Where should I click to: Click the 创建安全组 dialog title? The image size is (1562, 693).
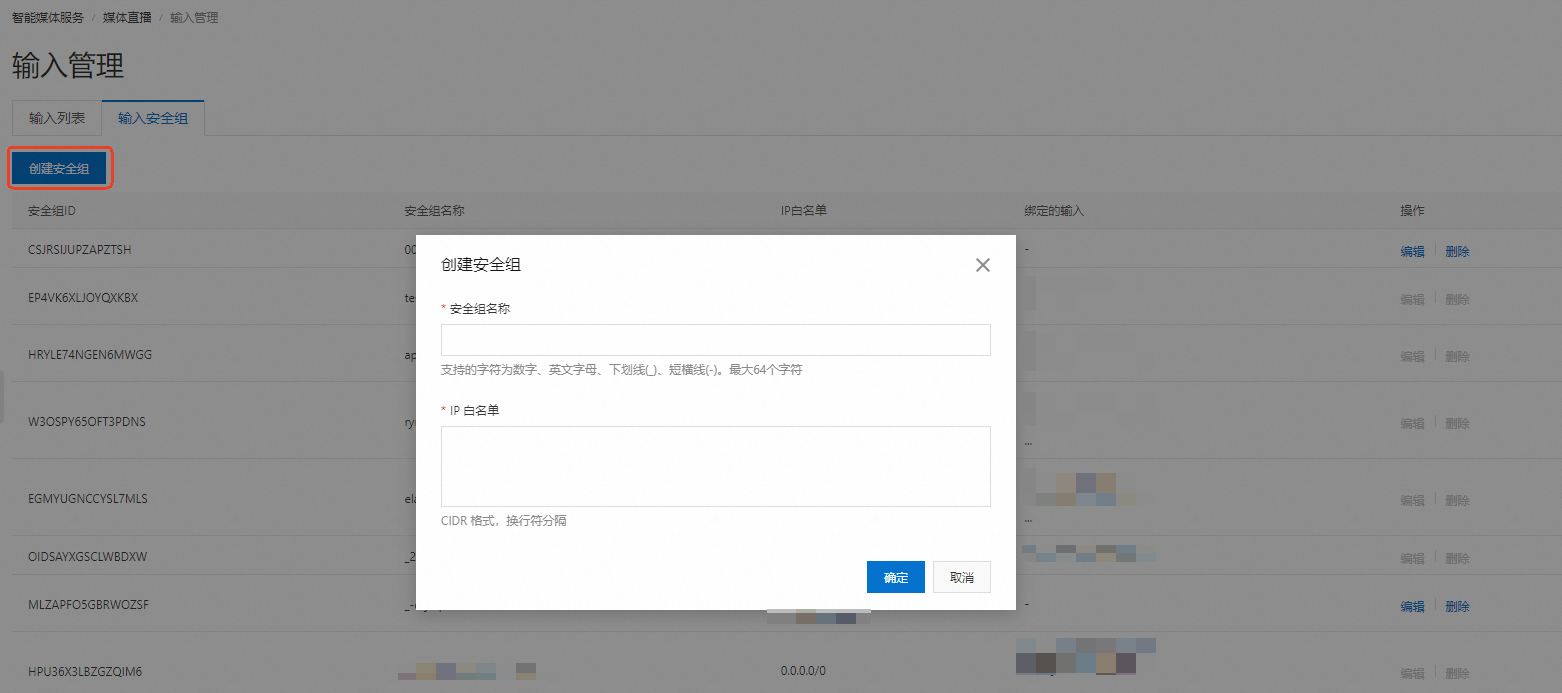coord(481,265)
